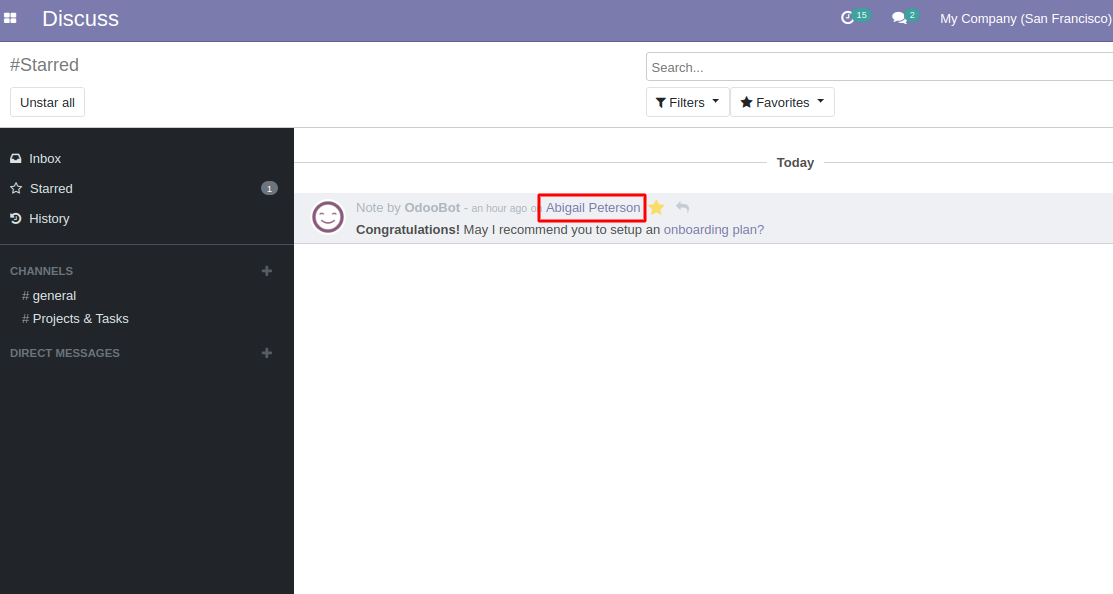The width and height of the screenshot is (1113, 594).
Task: Open the onboarding plan link
Action: (x=712, y=229)
